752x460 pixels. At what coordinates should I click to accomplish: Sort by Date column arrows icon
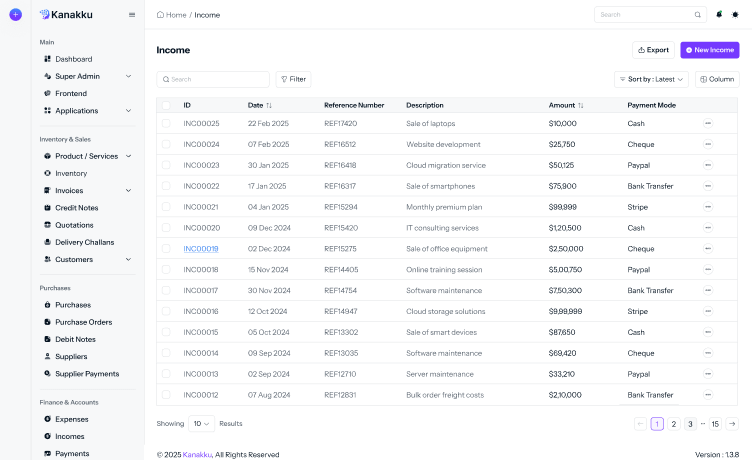pos(269,105)
